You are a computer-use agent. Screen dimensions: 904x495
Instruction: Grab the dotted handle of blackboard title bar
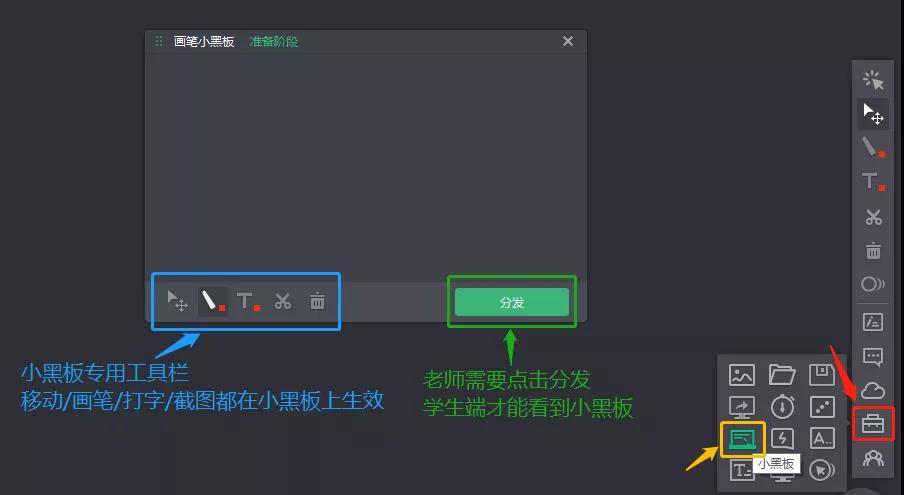tap(159, 41)
